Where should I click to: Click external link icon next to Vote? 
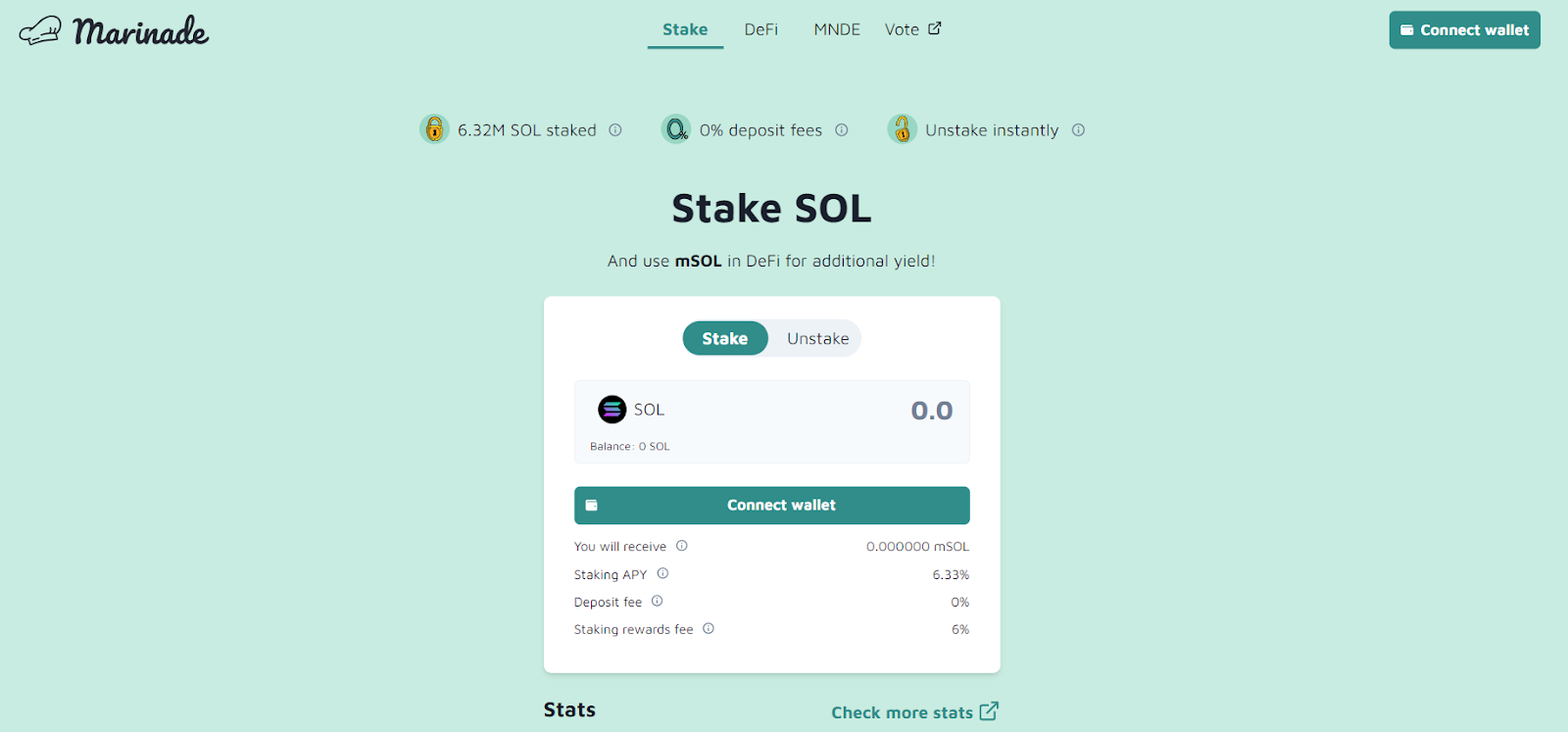pos(935,28)
